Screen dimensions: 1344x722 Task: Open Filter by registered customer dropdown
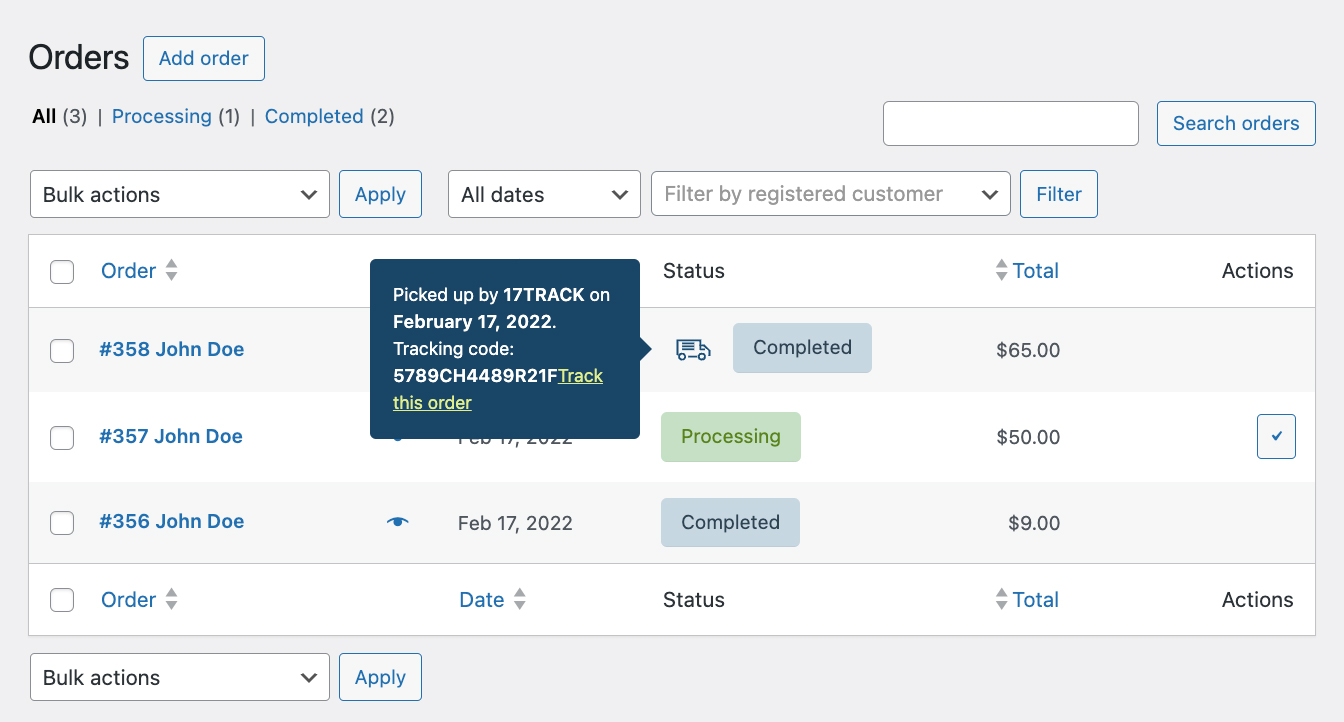pos(830,194)
